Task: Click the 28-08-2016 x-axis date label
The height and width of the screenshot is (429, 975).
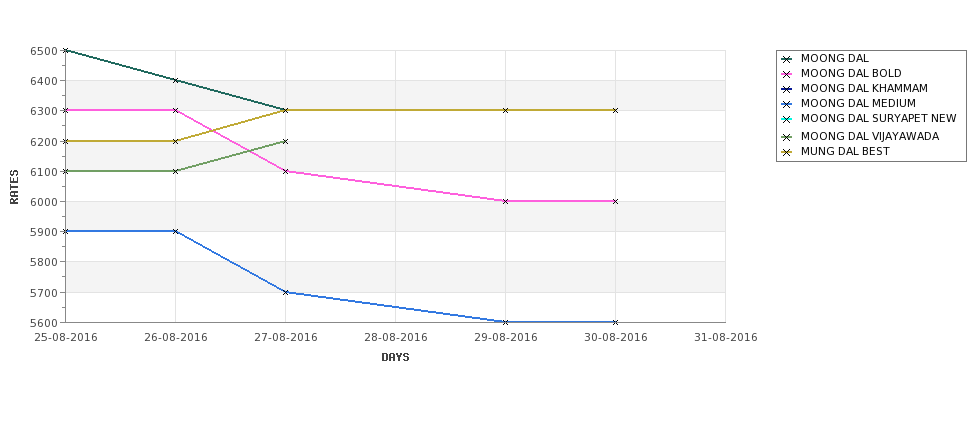Action: (x=395, y=338)
